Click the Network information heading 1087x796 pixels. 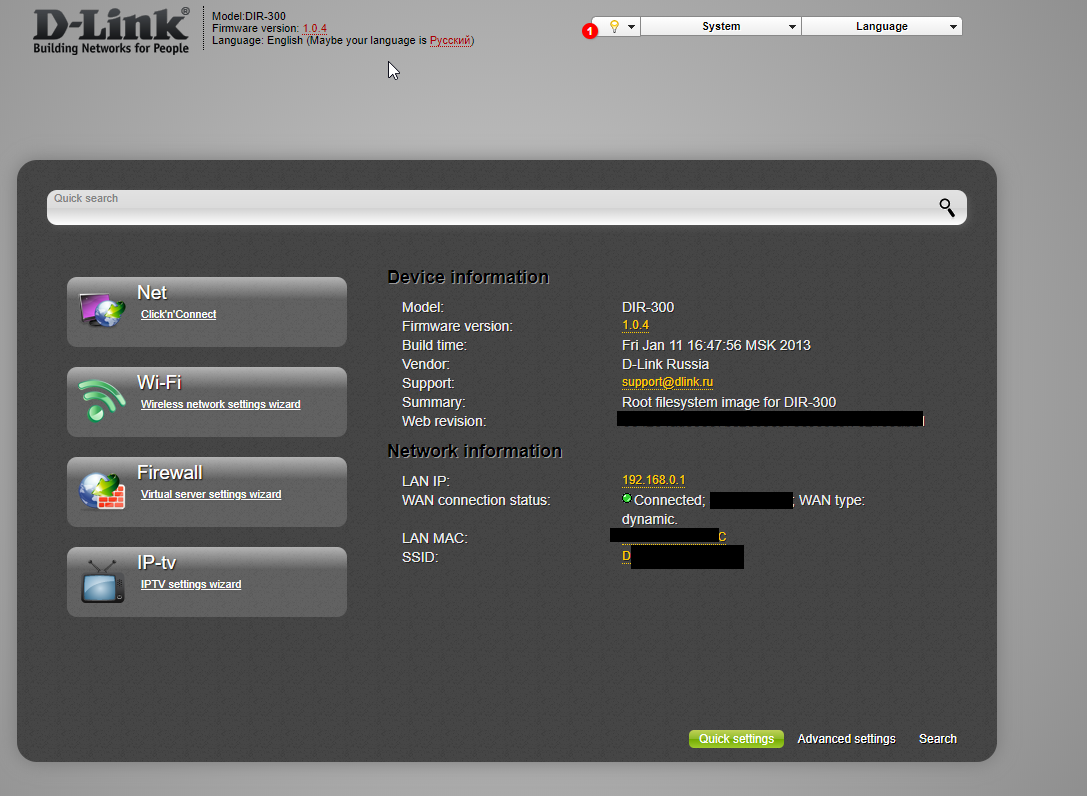click(x=475, y=451)
